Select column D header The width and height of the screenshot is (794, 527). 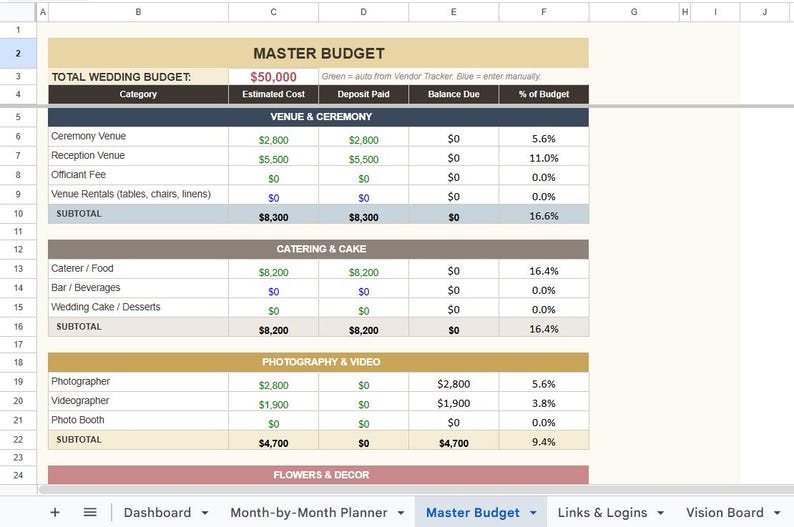click(364, 12)
